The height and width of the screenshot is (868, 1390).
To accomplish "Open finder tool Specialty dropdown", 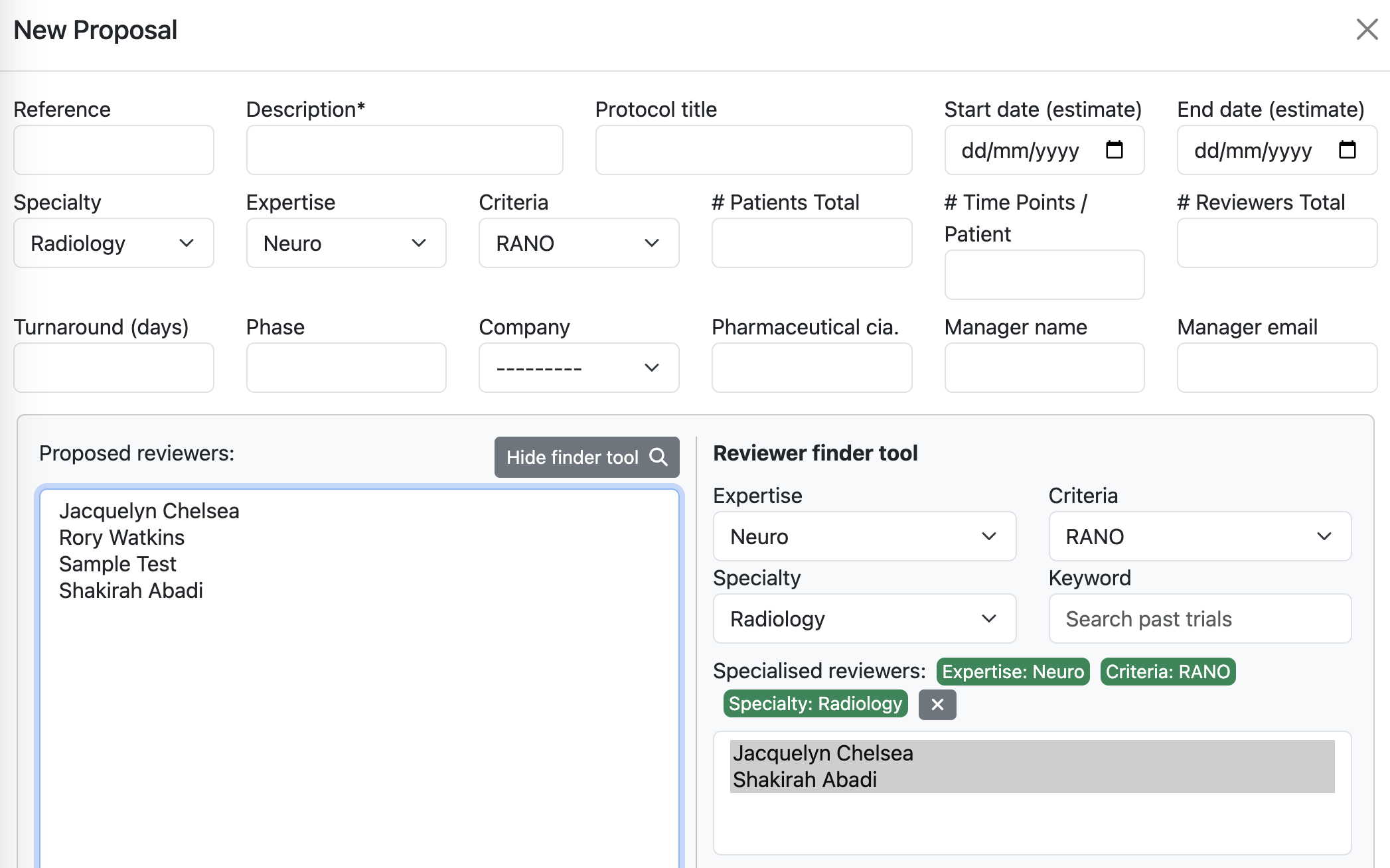I will coord(864,618).
